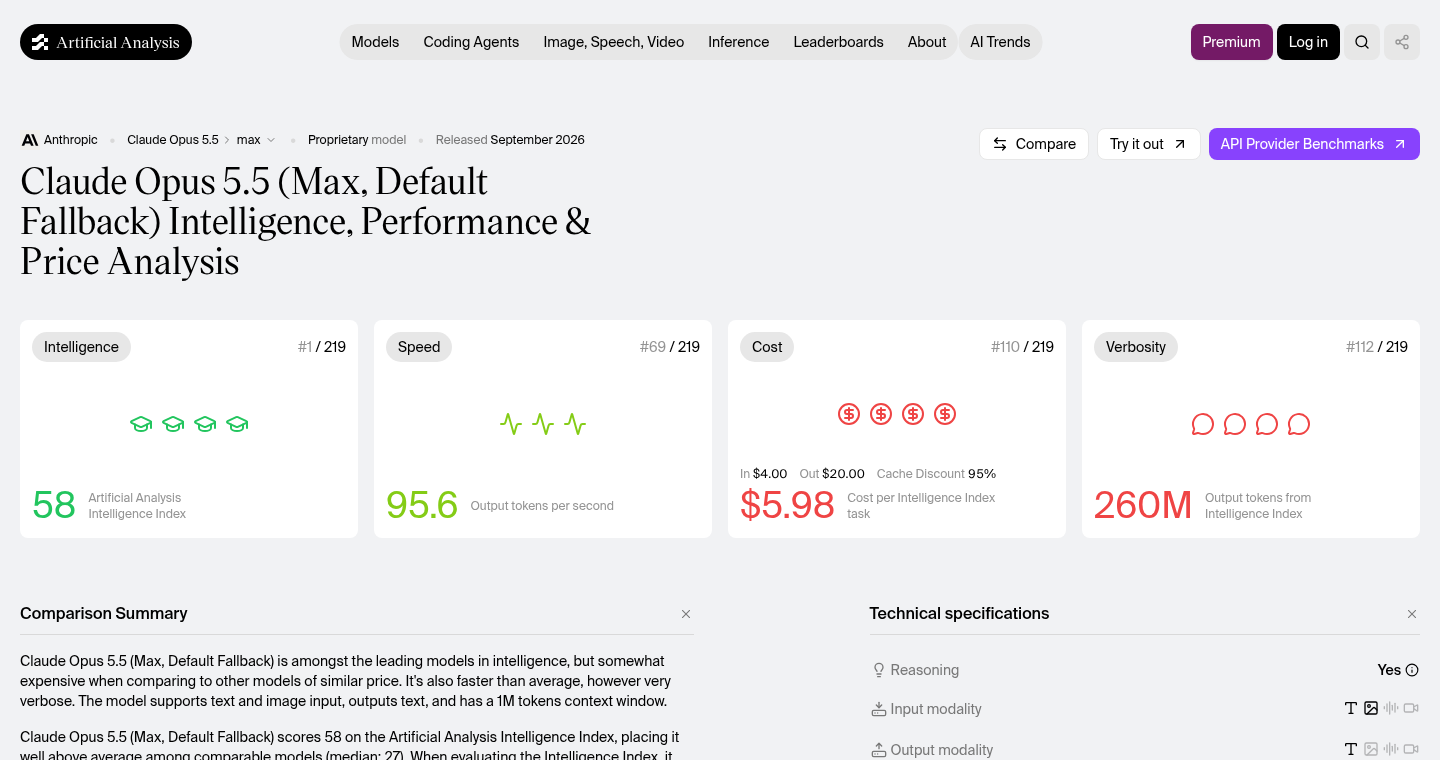
Task: Click the Reasoning lightbulb icon
Action: pos(879,670)
